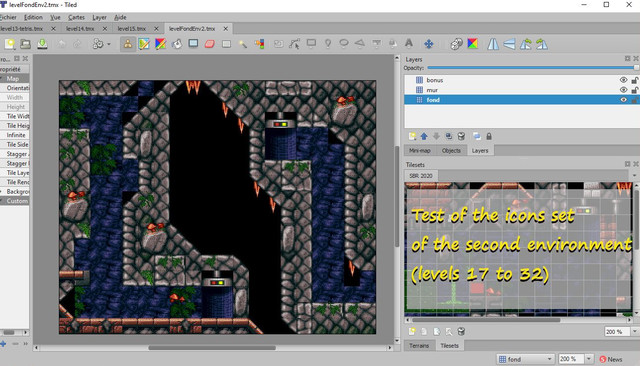
Task: Select the Magic Wand tool
Action: coord(243,44)
